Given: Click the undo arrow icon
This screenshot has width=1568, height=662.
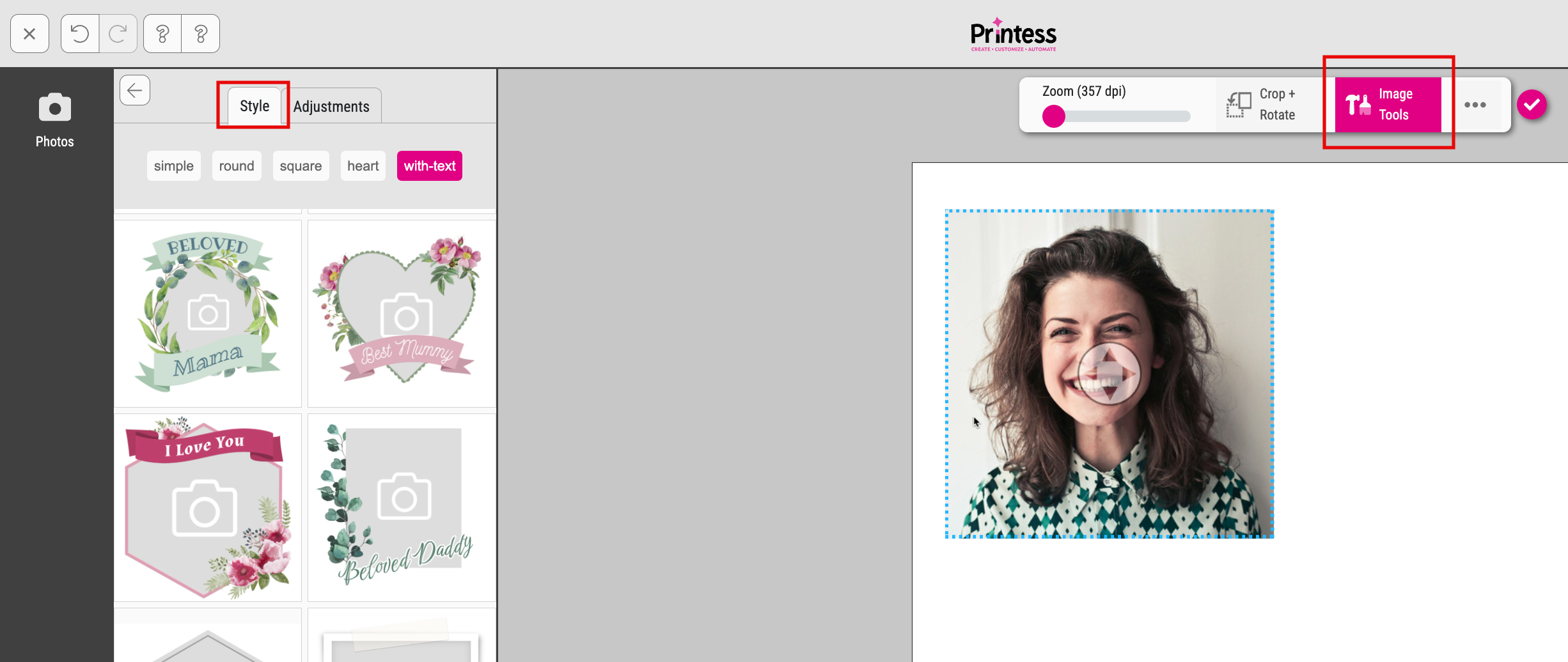Looking at the screenshot, I should click(80, 34).
